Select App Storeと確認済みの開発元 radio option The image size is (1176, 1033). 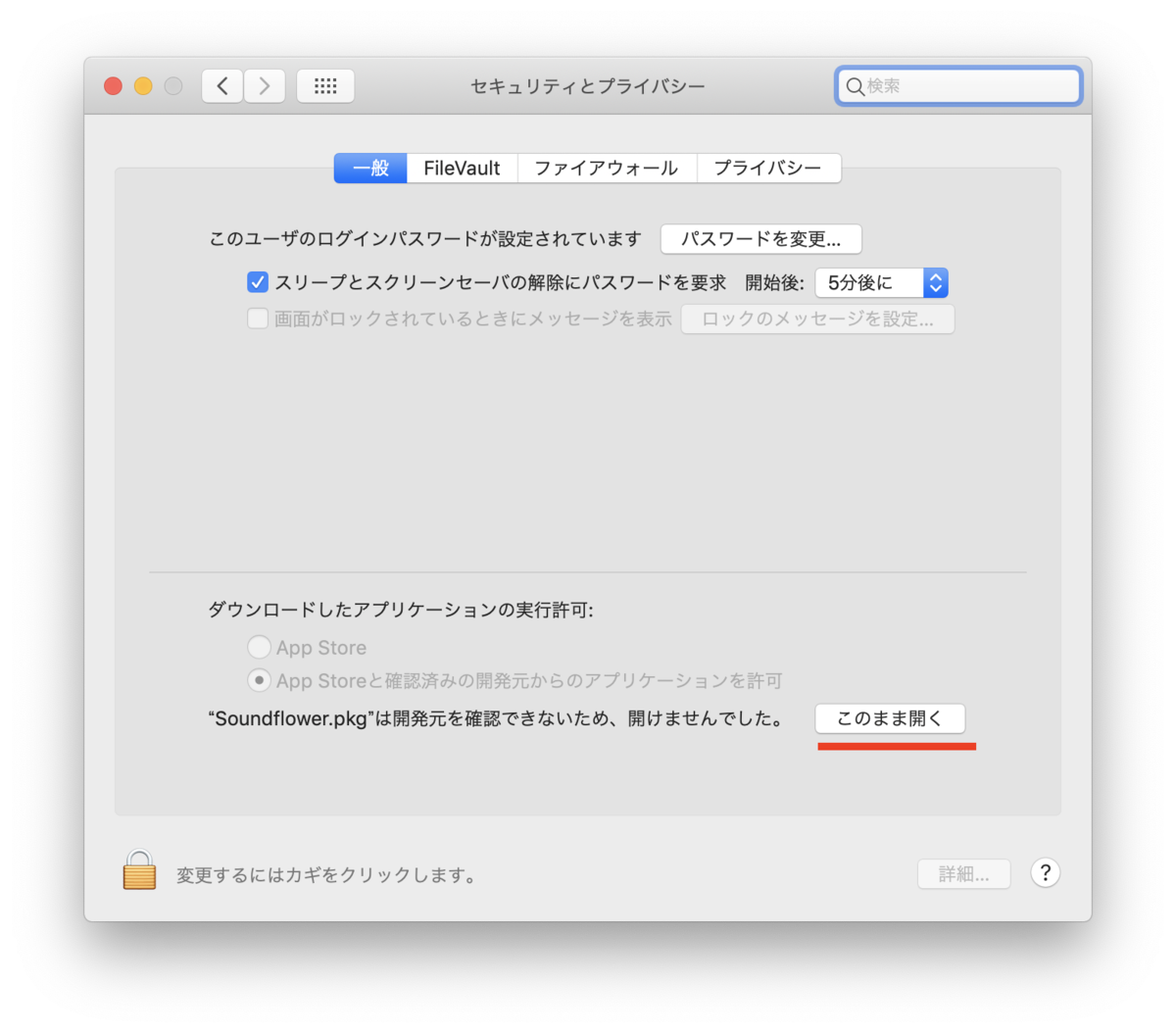coord(259,680)
